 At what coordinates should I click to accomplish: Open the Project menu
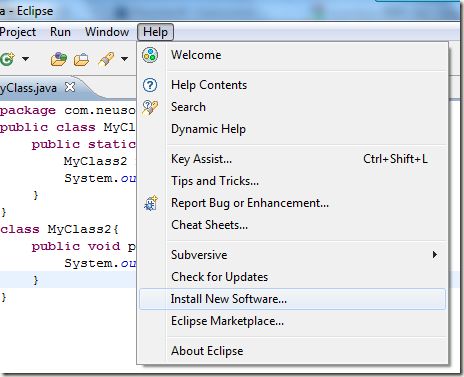[x=18, y=32]
